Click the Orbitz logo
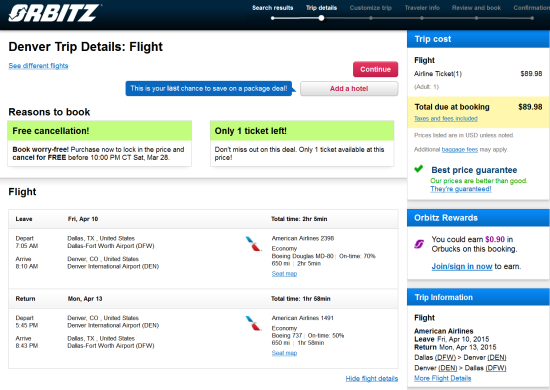 (x=54, y=13)
